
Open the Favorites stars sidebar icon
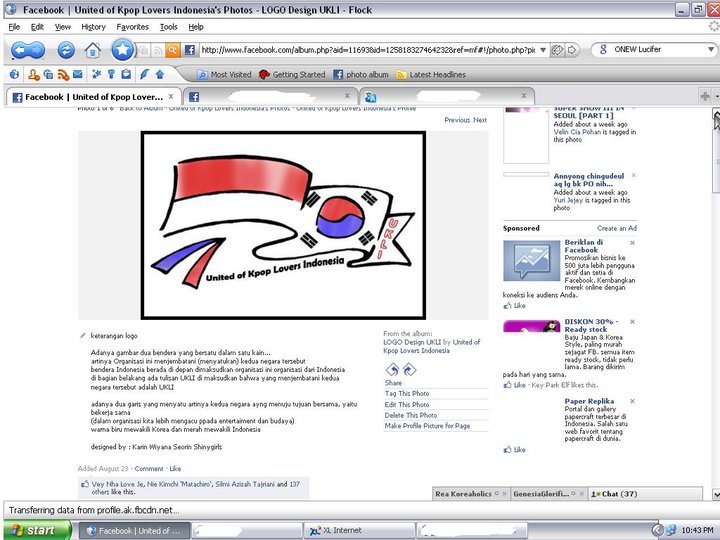coord(96,74)
